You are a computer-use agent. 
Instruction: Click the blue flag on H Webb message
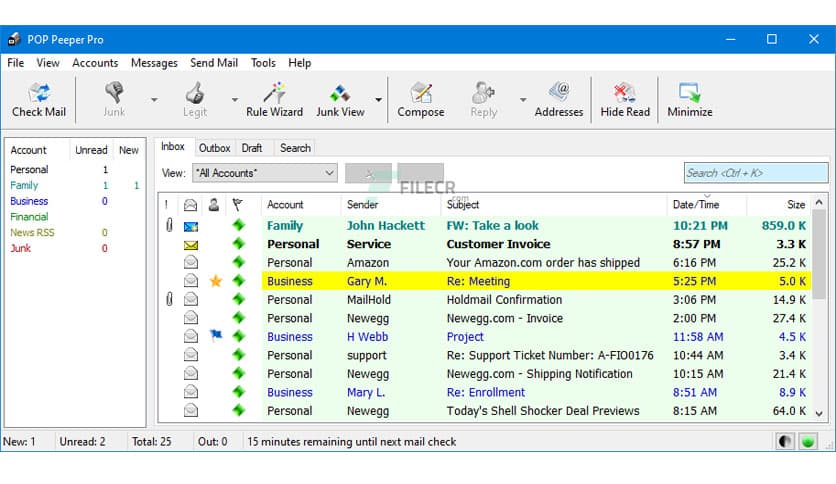tap(216, 336)
